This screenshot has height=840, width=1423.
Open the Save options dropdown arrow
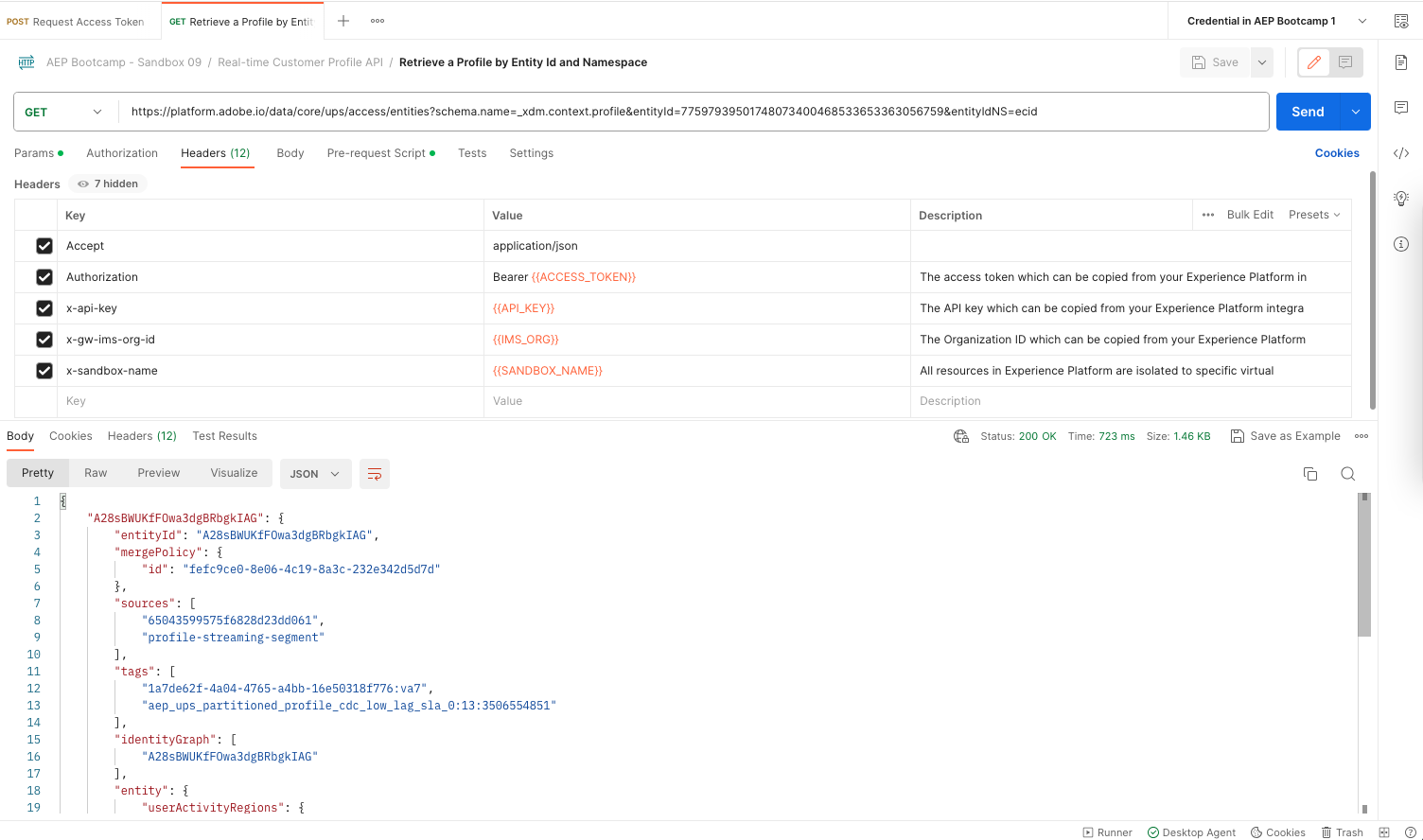1262,62
